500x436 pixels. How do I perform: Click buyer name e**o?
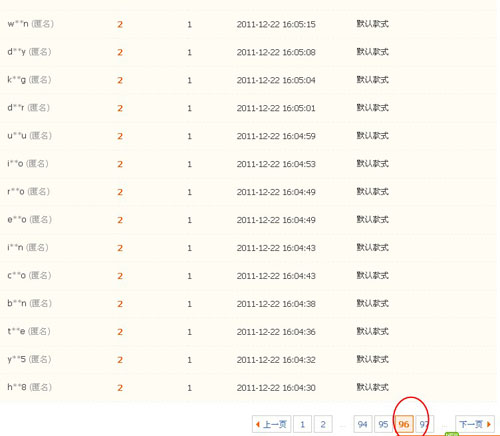point(17,220)
